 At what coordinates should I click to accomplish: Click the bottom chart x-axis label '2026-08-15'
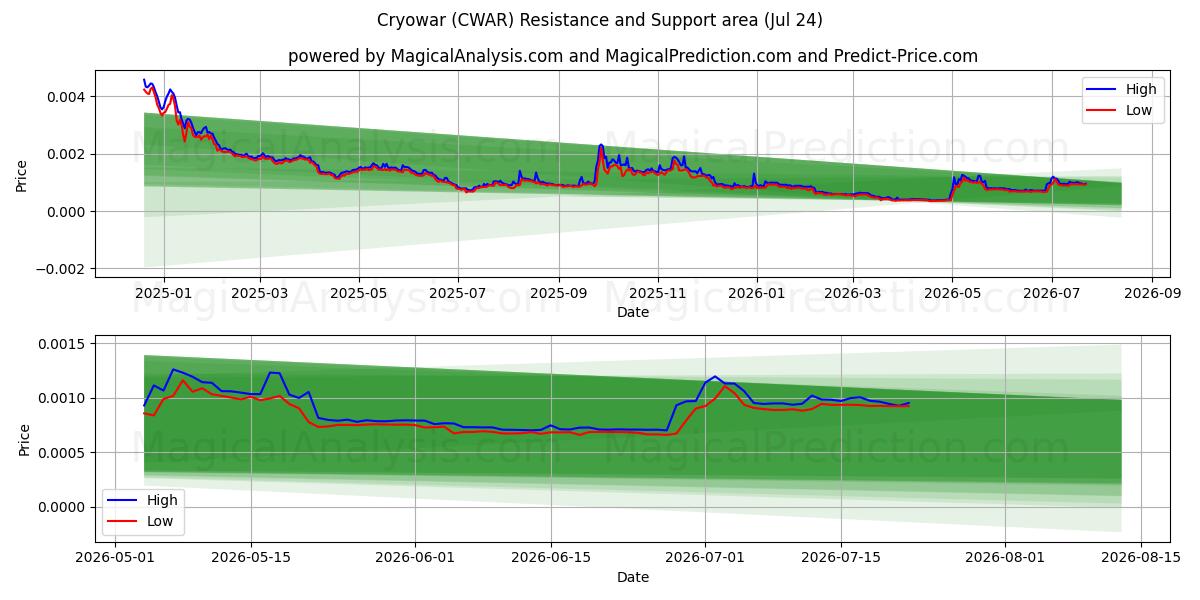(1143, 559)
